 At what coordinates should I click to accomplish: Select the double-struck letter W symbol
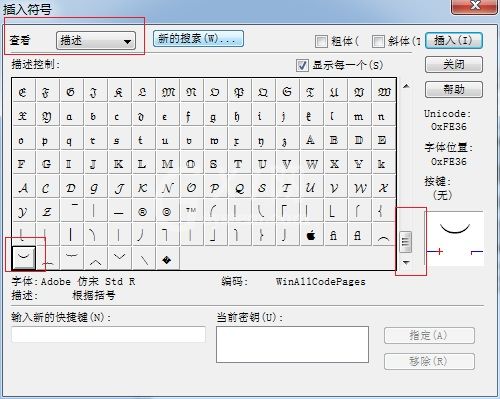coord(311,164)
